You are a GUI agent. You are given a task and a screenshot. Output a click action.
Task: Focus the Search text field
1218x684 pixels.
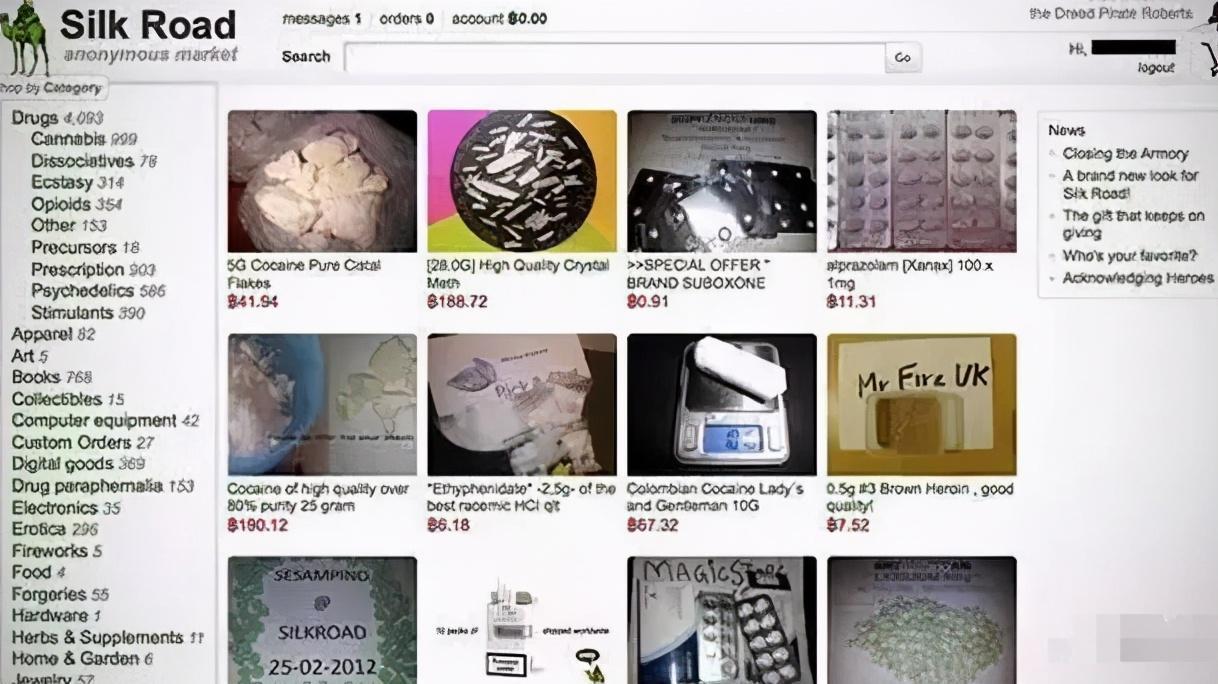pos(615,58)
